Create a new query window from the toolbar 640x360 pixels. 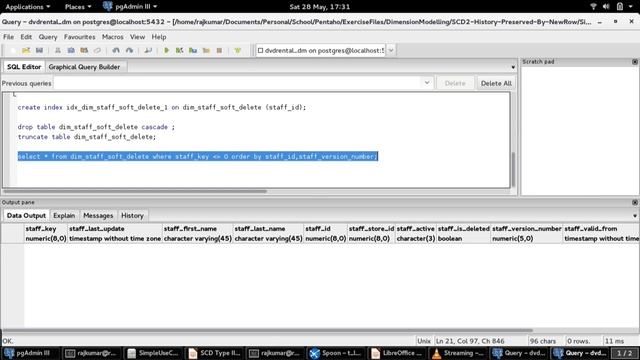click(13, 51)
